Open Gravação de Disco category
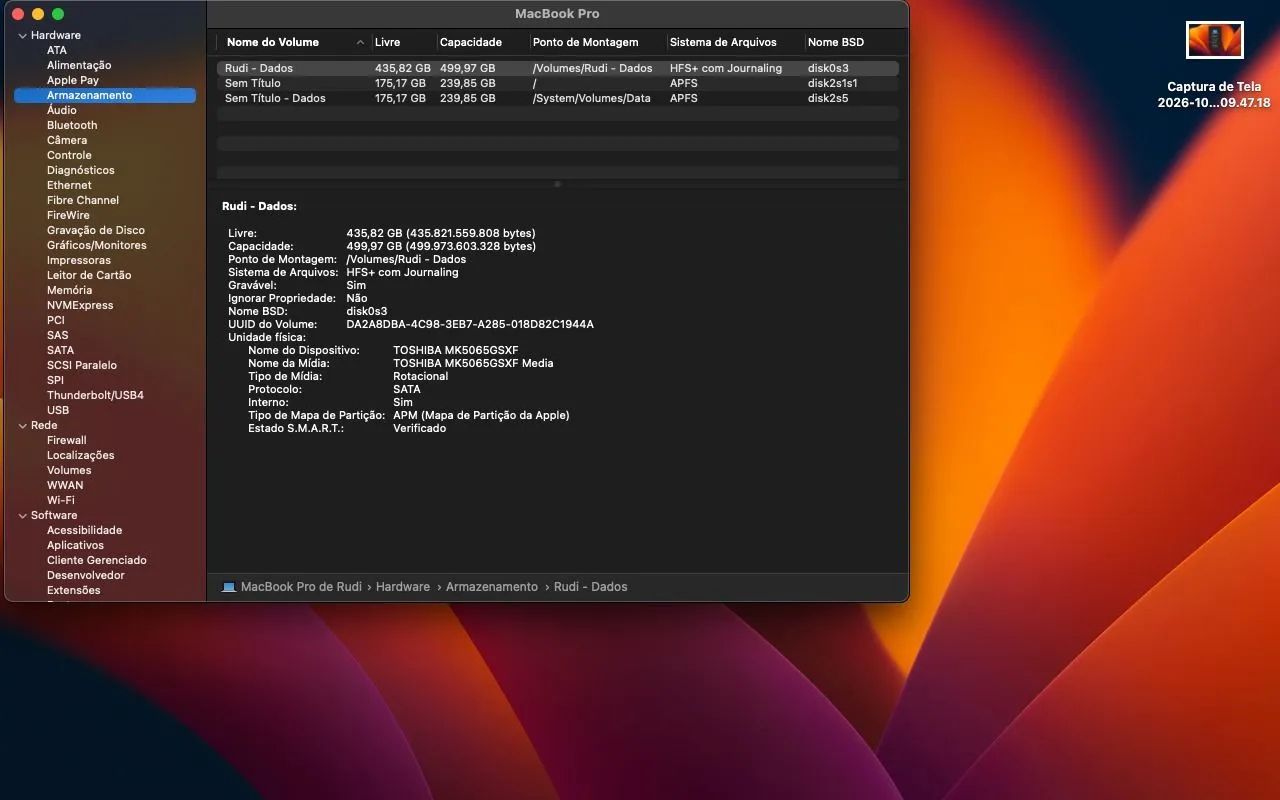Image resolution: width=1280 pixels, height=800 pixels. point(96,230)
